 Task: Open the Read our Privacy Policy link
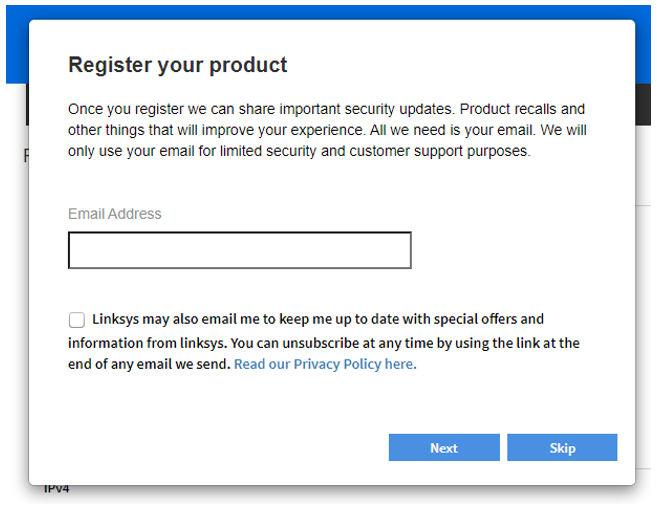(x=325, y=364)
